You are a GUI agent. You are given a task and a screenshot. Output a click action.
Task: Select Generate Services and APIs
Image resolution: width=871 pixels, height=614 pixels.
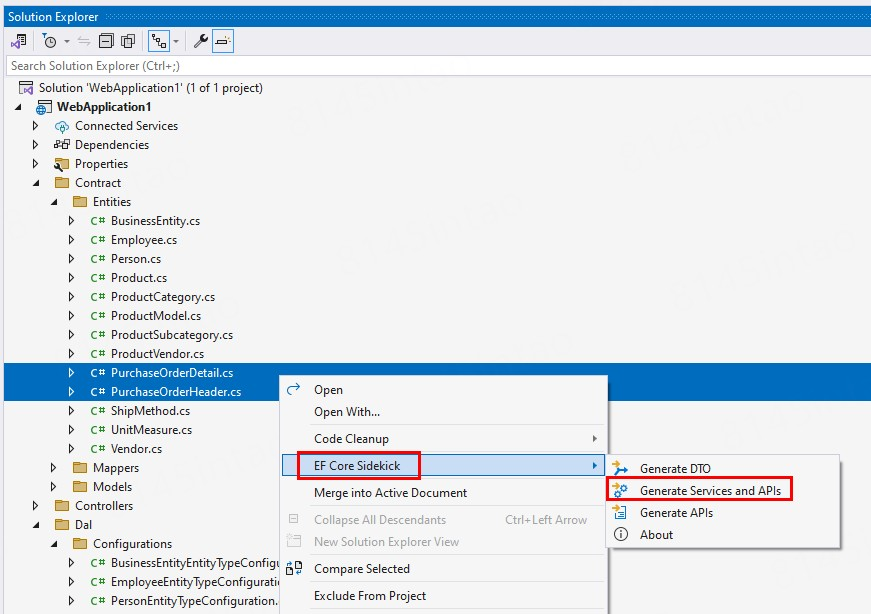710,491
